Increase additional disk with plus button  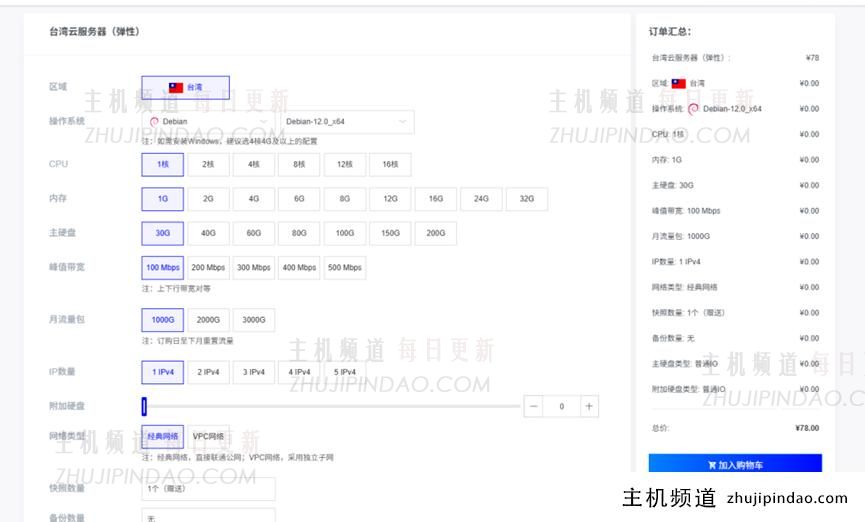(x=589, y=406)
